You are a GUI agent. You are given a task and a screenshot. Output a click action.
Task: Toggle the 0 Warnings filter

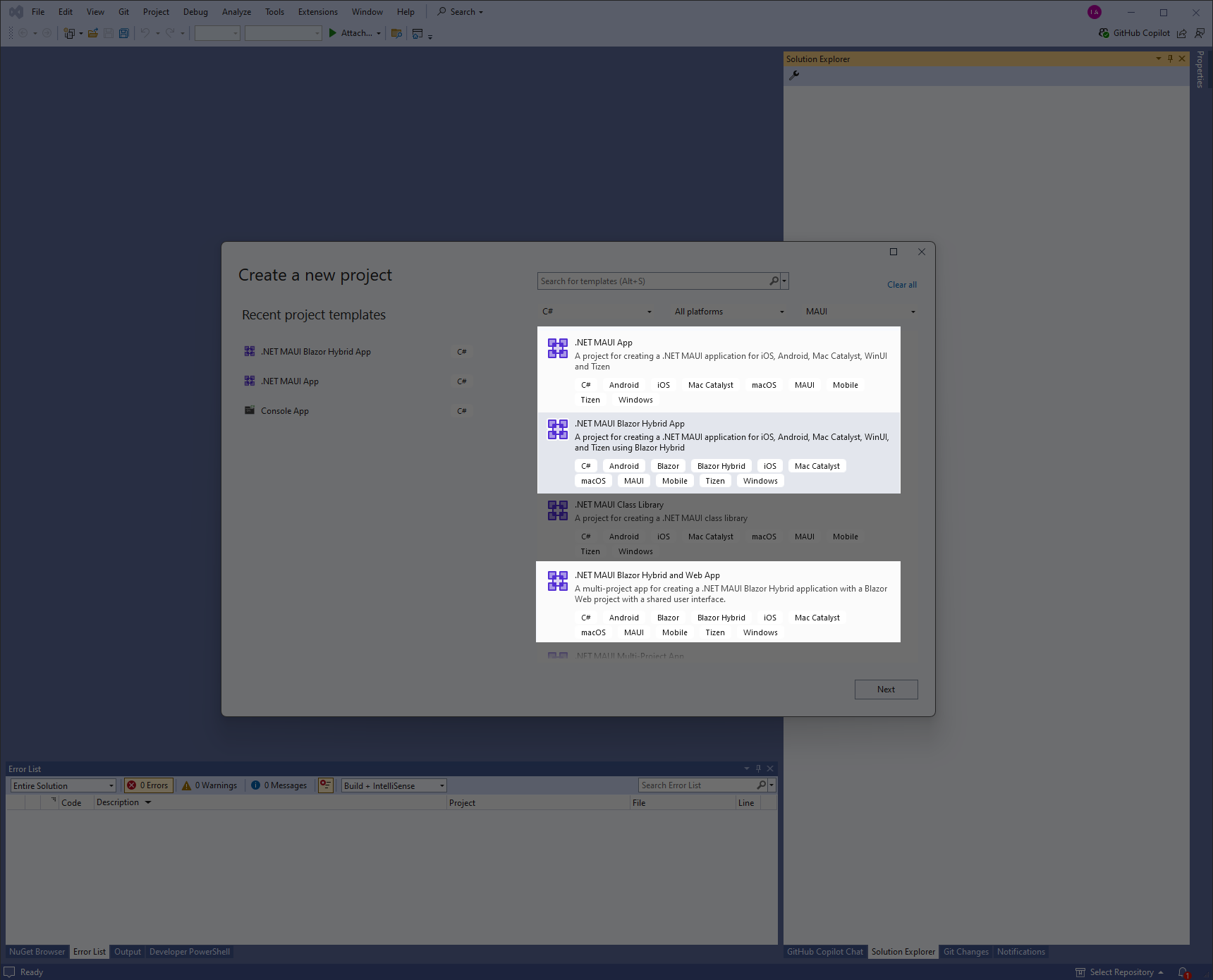point(209,785)
